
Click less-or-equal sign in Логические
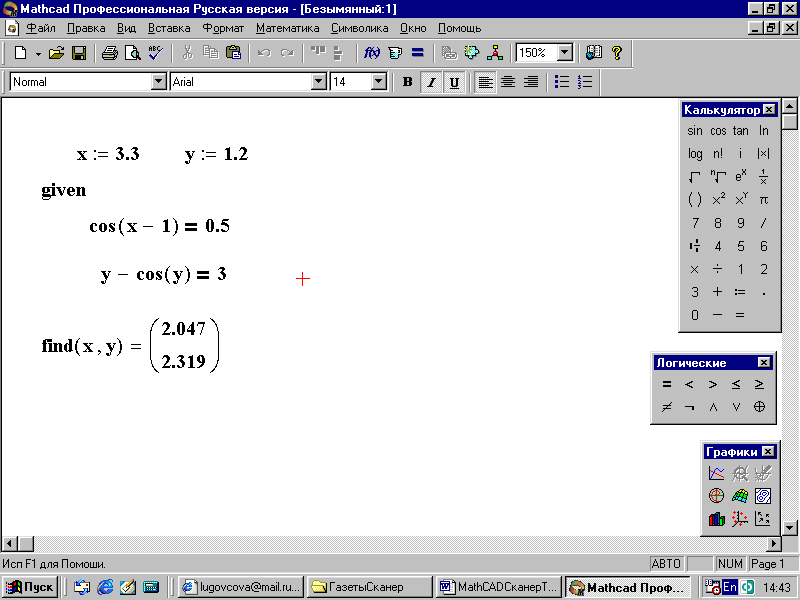coord(736,384)
